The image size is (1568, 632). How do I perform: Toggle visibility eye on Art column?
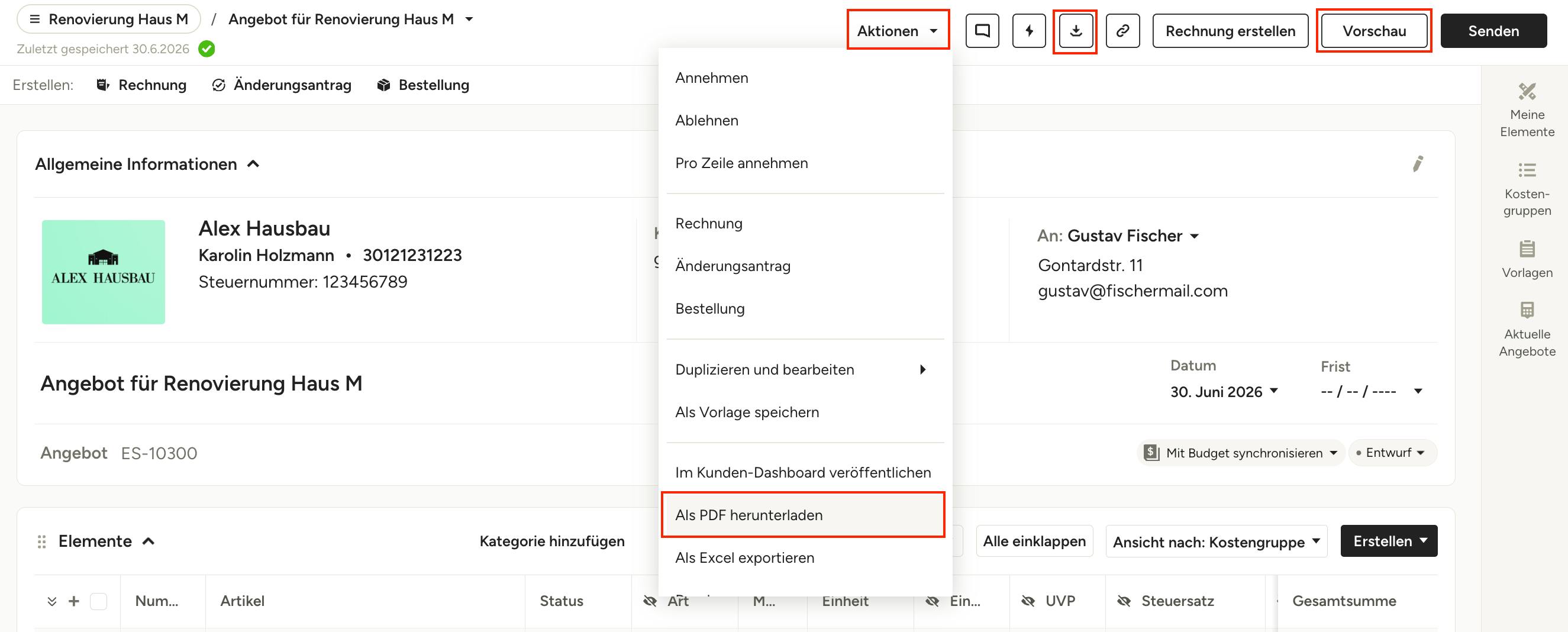[650, 601]
